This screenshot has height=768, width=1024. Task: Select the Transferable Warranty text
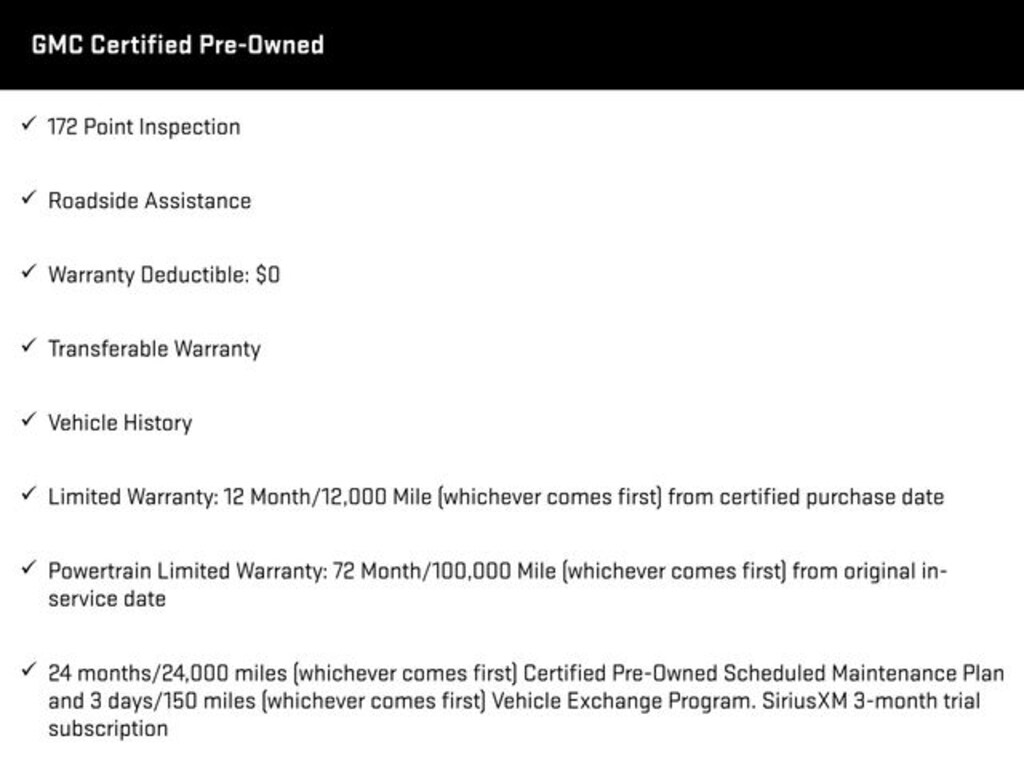[x=154, y=349]
